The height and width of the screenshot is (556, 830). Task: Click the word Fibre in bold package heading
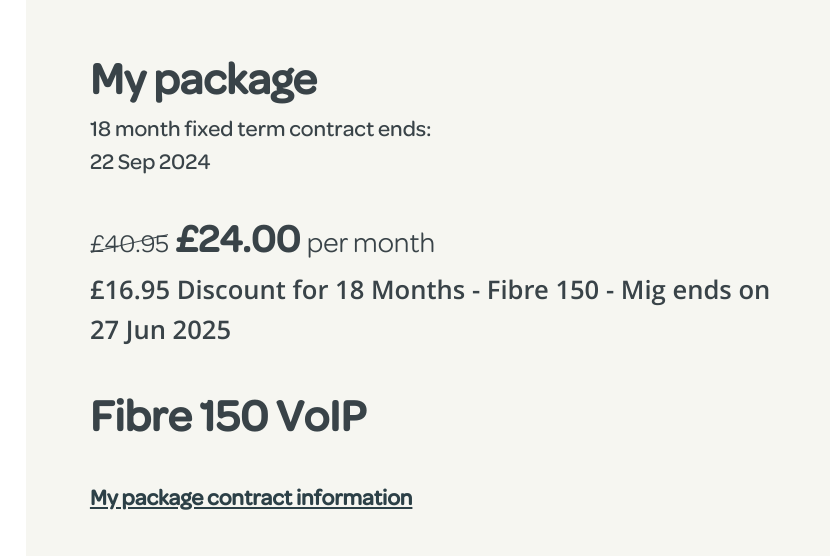click(140, 416)
